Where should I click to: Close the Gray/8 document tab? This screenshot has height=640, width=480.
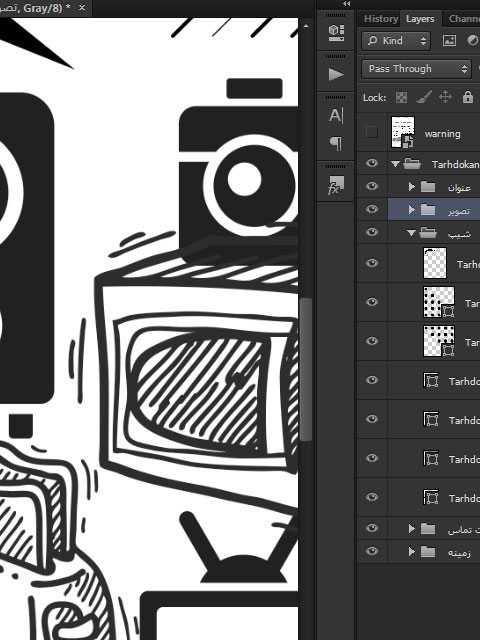(x=82, y=7)
